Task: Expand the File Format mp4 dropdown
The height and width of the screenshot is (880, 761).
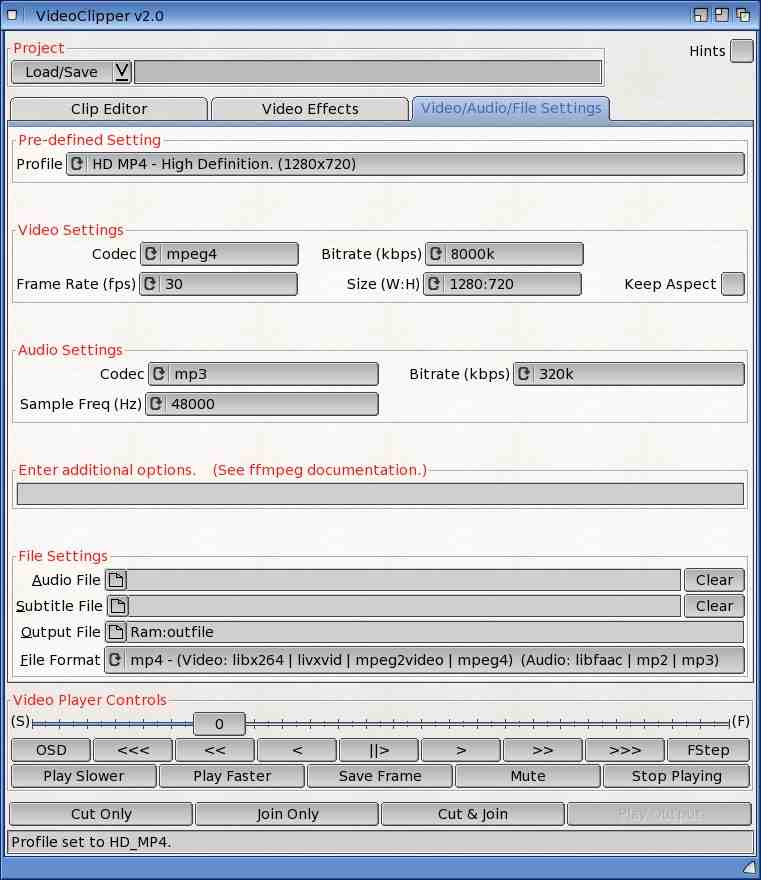Action: coord(425,660)
